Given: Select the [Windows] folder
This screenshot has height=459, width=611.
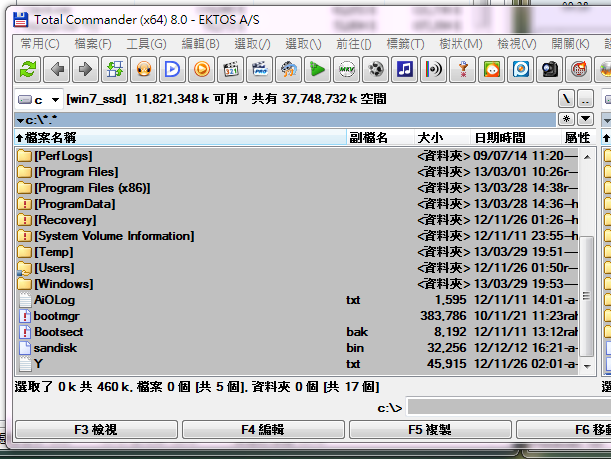Looking at the screenshot, I should (x=297, y=284).
